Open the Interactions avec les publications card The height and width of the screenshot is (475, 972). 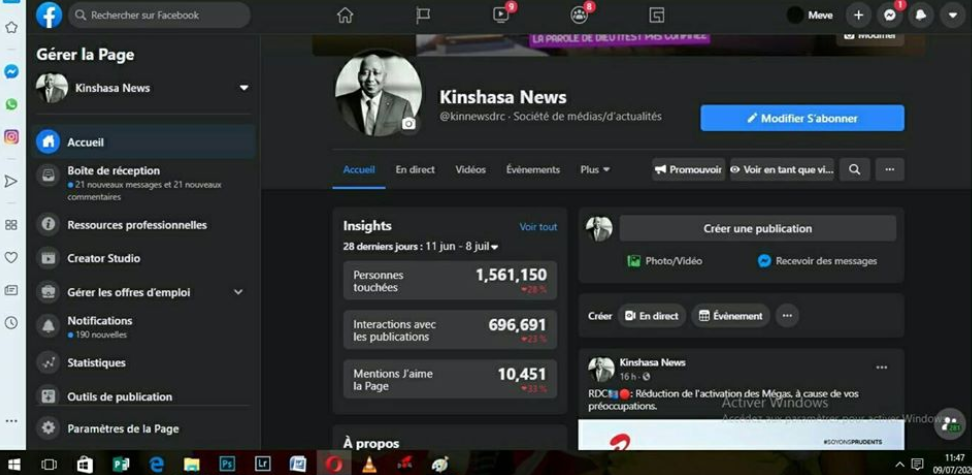(450, 330)
